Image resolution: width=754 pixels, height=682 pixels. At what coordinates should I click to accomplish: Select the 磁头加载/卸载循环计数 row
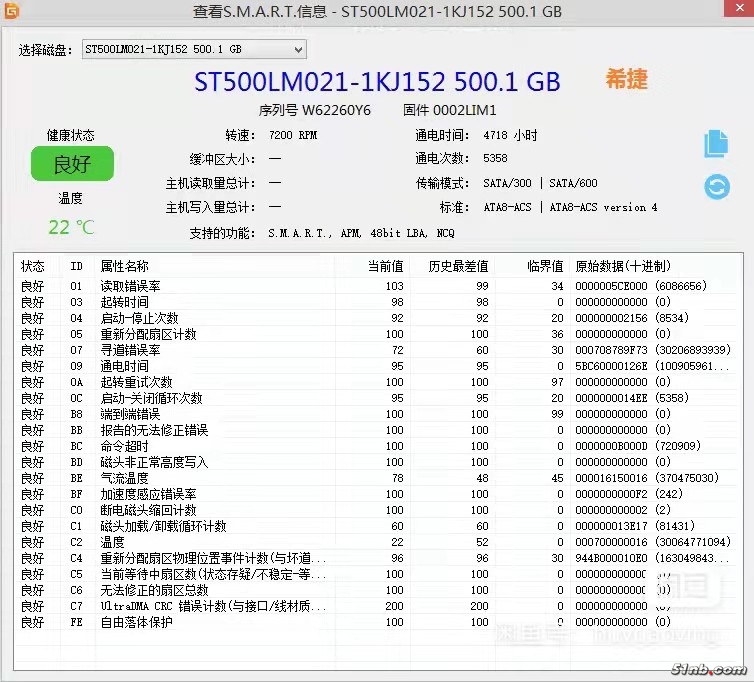coord(376,526)
